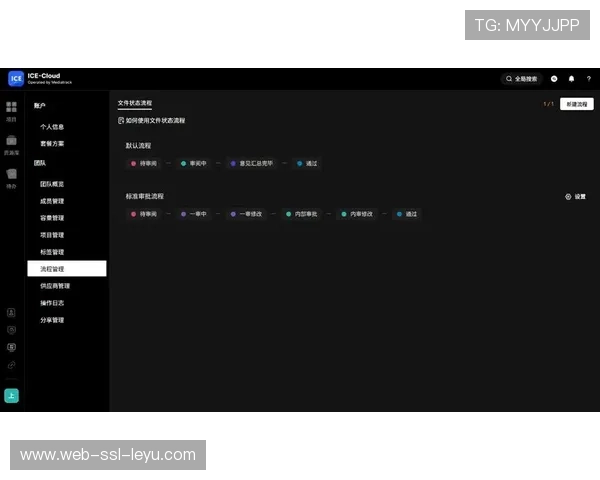Open the 资源库 briefcase icon
Viewport: 600px width, 480px height.
[11, 144]
